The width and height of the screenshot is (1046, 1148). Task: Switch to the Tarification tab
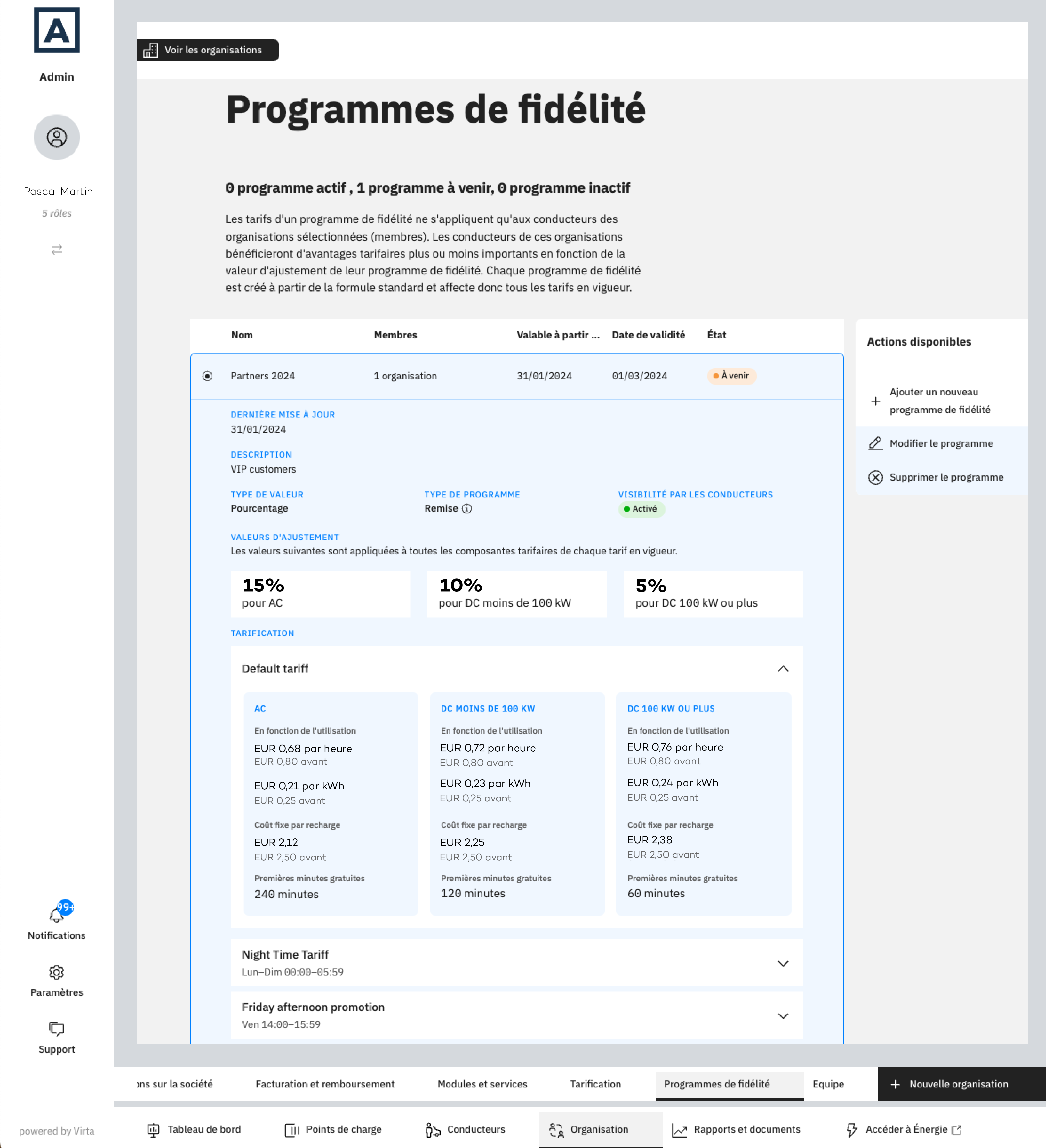[x=595, y=1084]
